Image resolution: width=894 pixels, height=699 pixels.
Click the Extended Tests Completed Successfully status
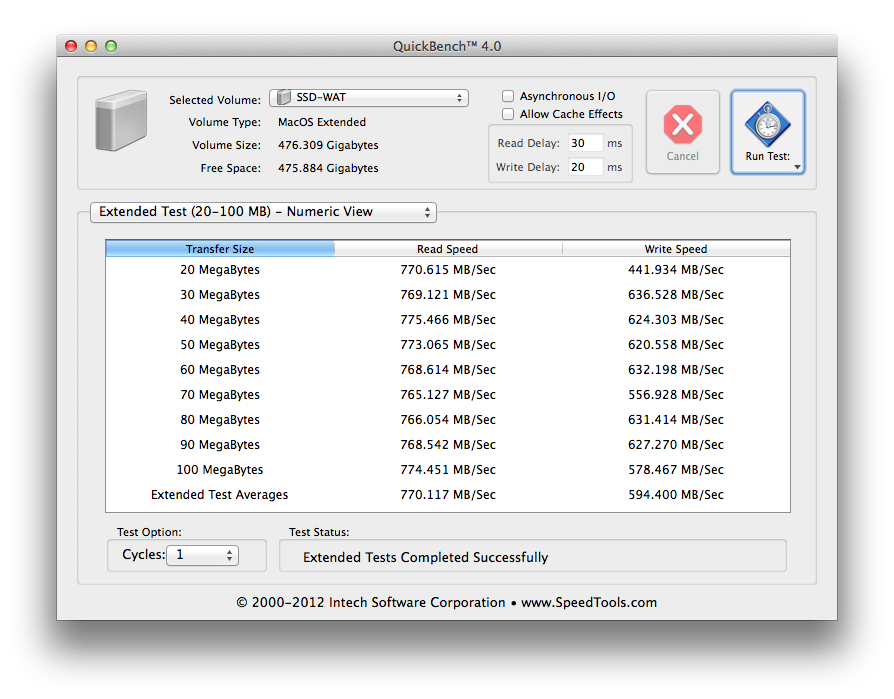tap(425, 558)
